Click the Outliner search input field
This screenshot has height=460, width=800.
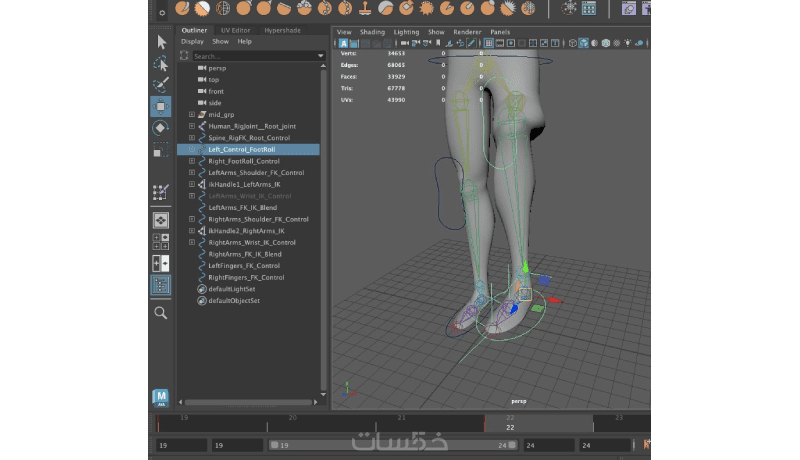pos(250,56)
